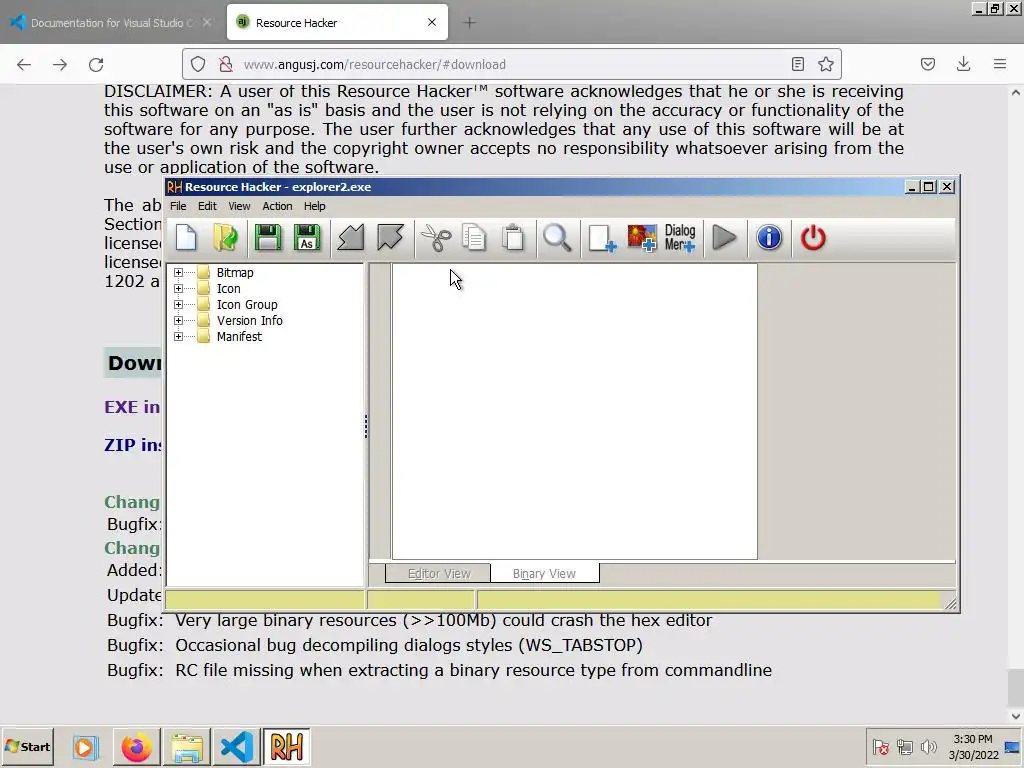Go back in Firefox
This screenshot has width=1024, height=768.
click(x=24, y=64)
